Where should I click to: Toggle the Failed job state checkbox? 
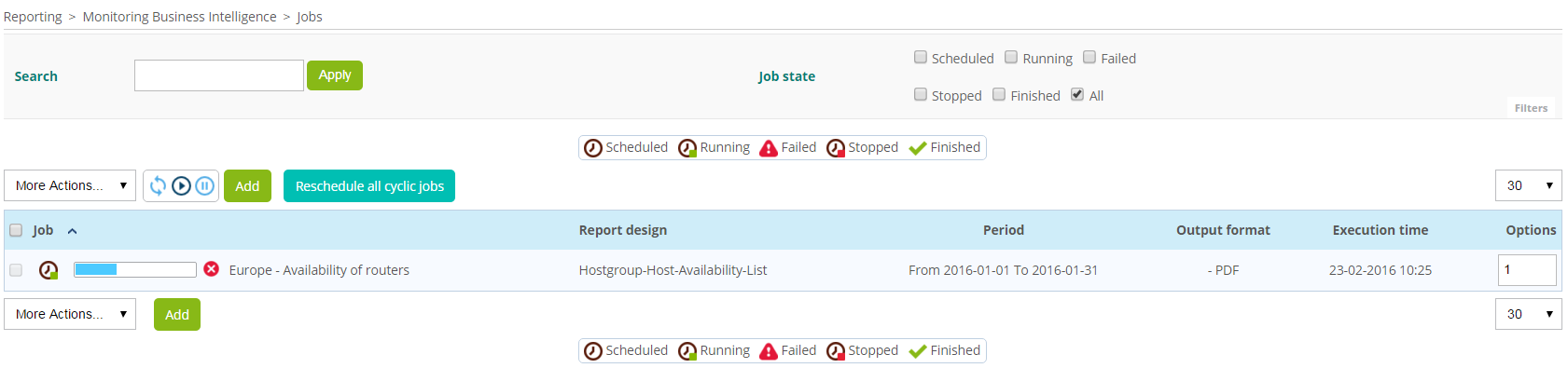pos(1089,57)
